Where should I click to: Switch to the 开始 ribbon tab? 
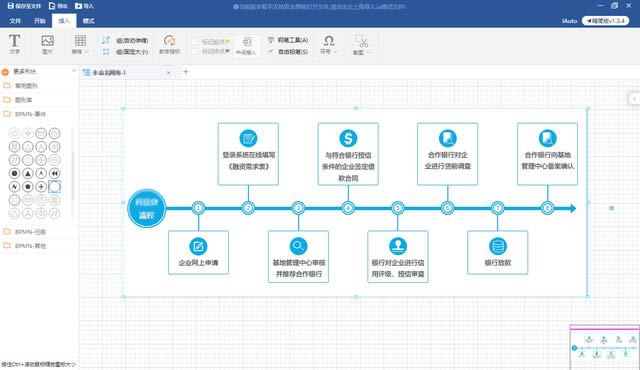pyautogui.click(x=40, y=21)
